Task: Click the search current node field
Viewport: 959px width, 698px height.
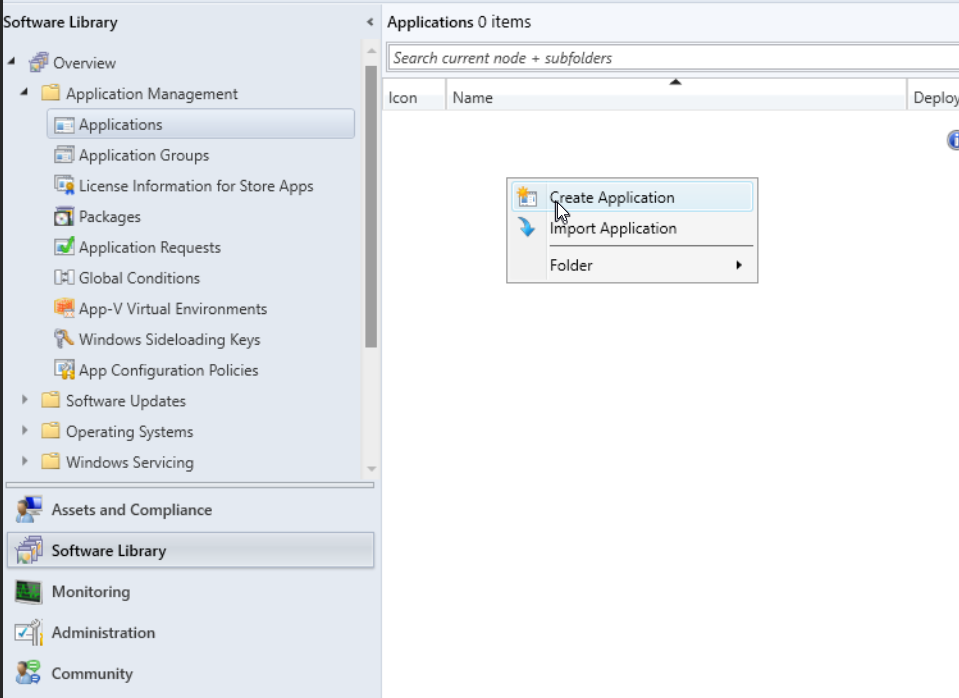Action: point(670,58)
